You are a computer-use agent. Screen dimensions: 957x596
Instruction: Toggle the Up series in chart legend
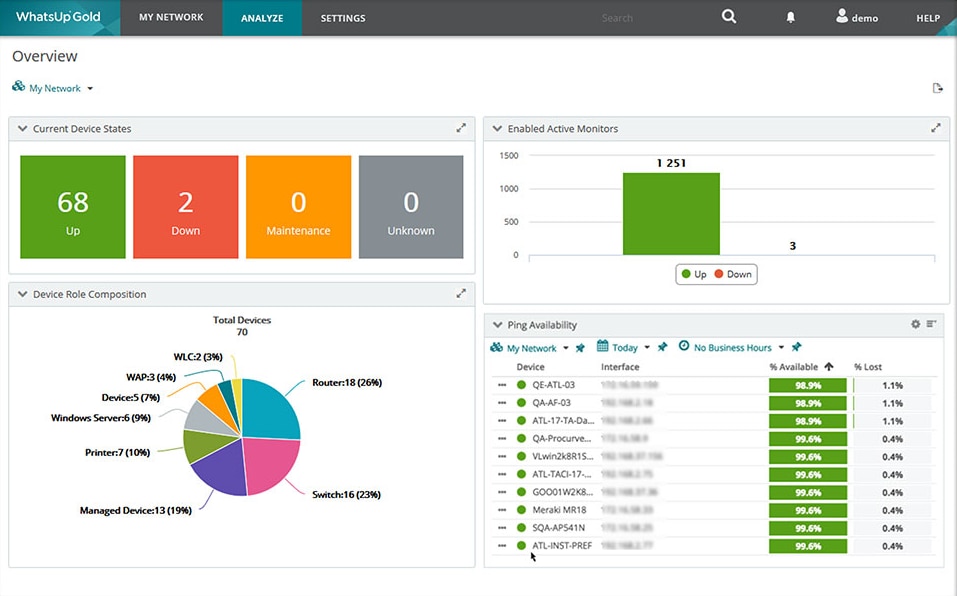coord(694,274)
